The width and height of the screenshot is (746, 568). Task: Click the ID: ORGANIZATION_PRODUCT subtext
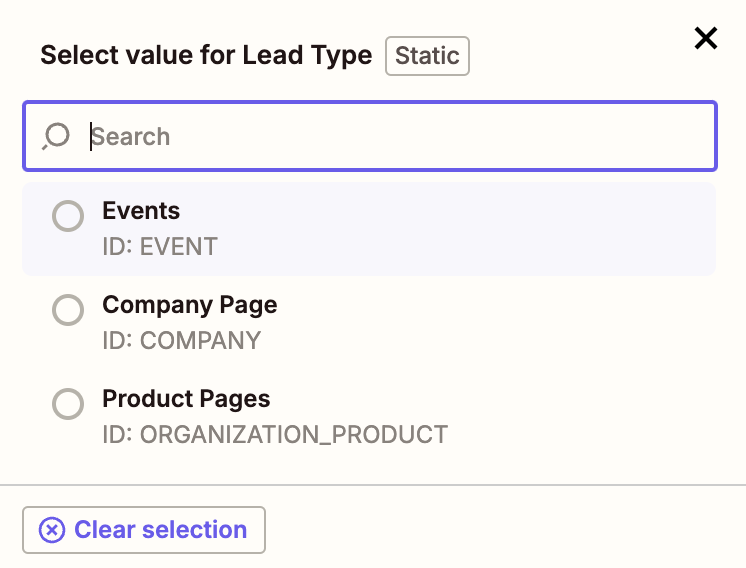(274, 434)
